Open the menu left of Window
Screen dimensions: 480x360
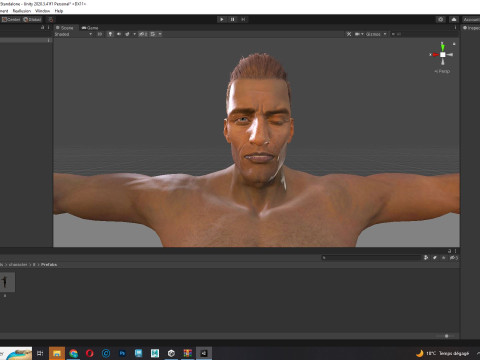22,11
